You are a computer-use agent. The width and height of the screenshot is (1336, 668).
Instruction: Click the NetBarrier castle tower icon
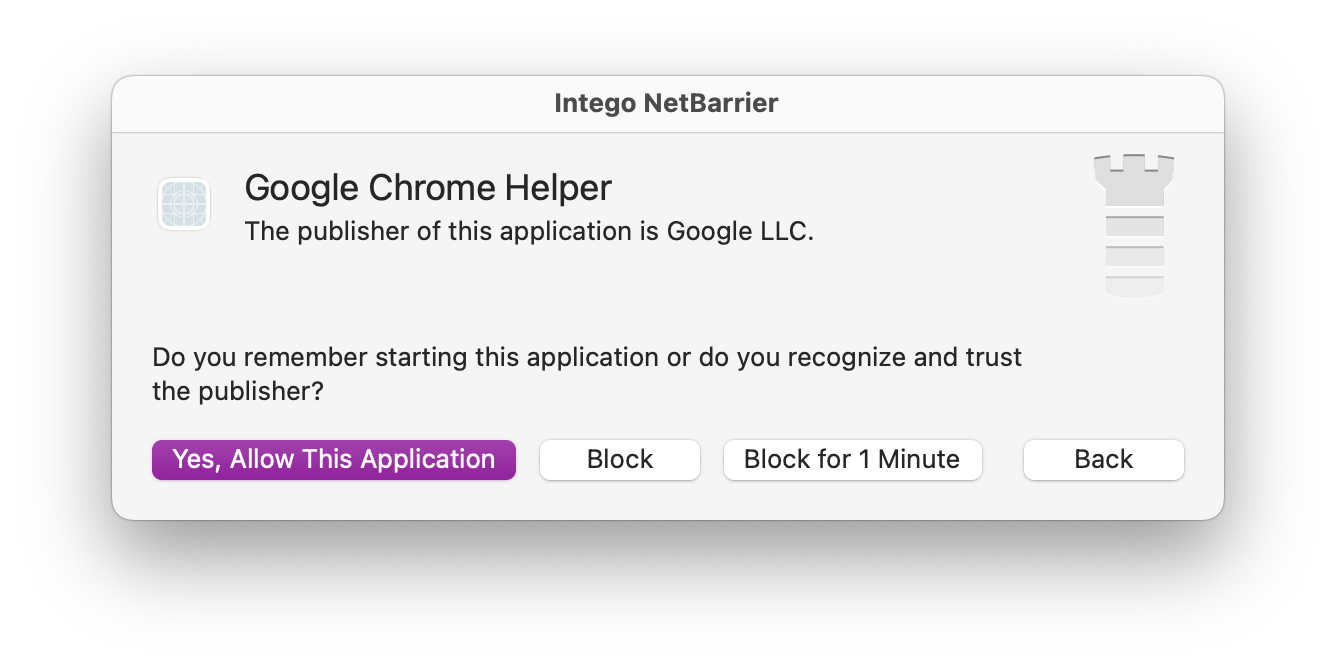pos(1134,226)
